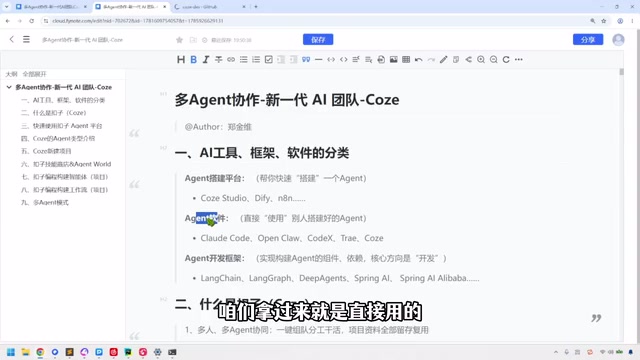This screenshot has height=360, width=640.
Task: Open the heading style tool
Action: 181,60
